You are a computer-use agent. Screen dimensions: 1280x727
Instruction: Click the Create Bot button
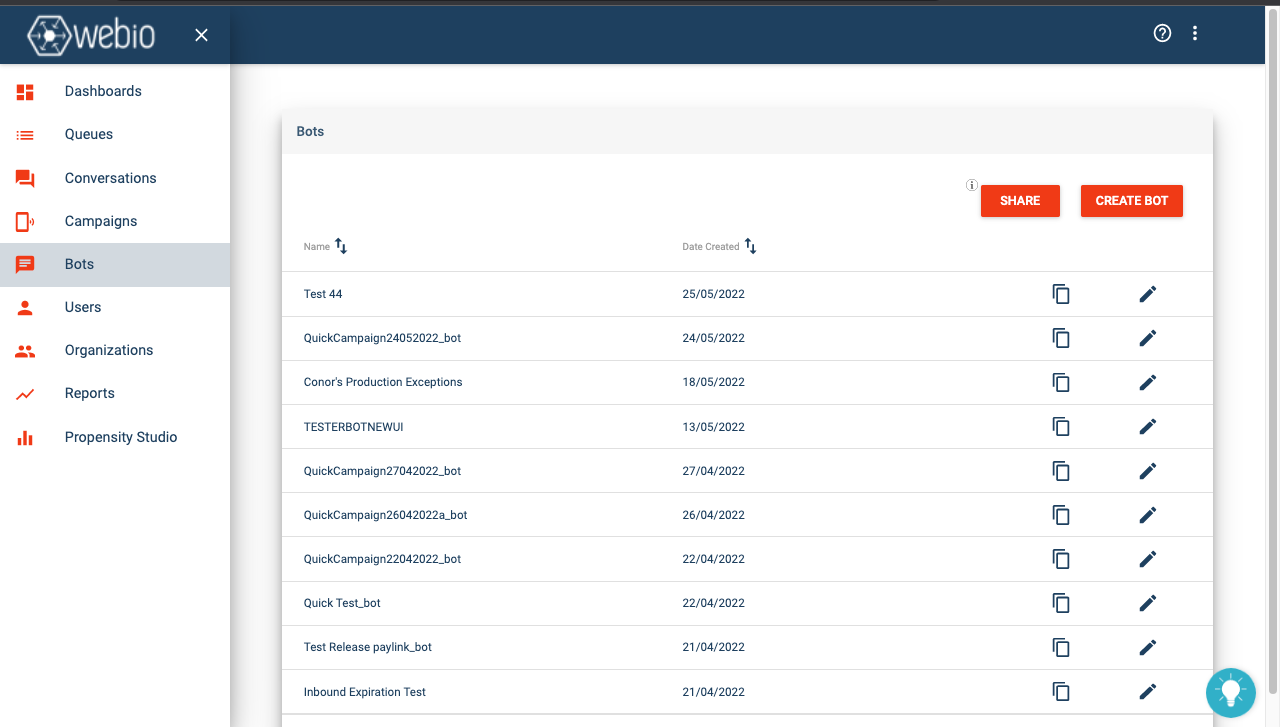click(x=1131, y=201)
